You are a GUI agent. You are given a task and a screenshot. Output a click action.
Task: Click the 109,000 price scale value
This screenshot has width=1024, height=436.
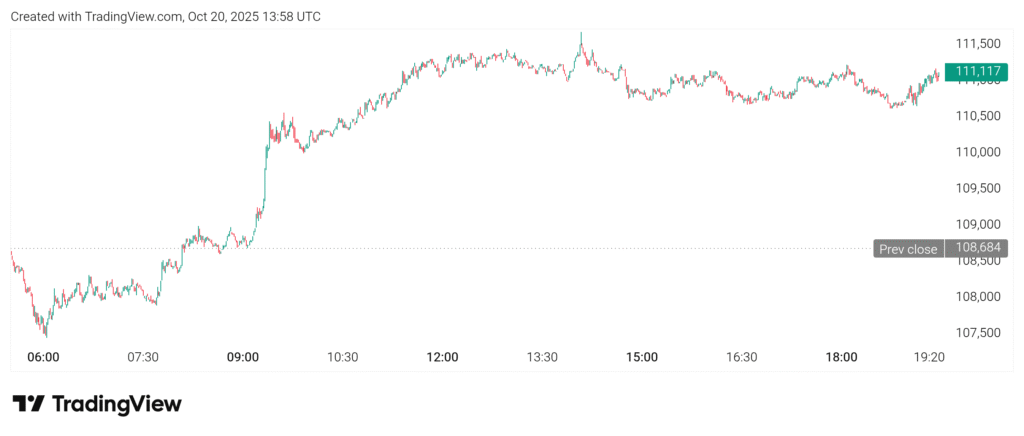(x=979, y=224)
